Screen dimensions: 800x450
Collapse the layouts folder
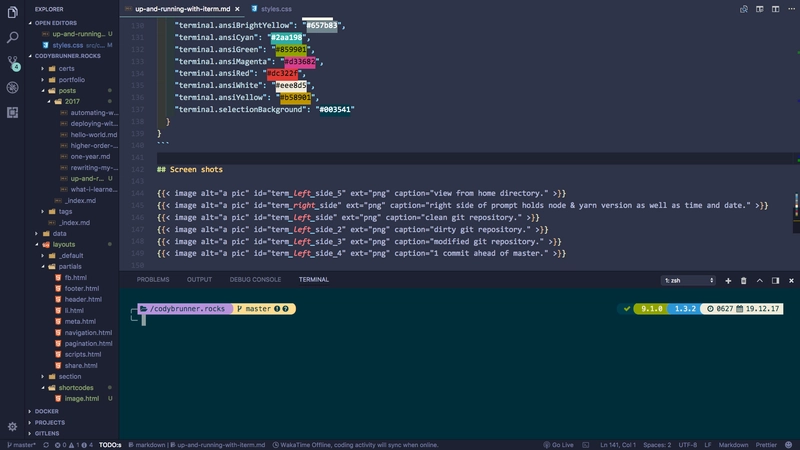[63, 244]
